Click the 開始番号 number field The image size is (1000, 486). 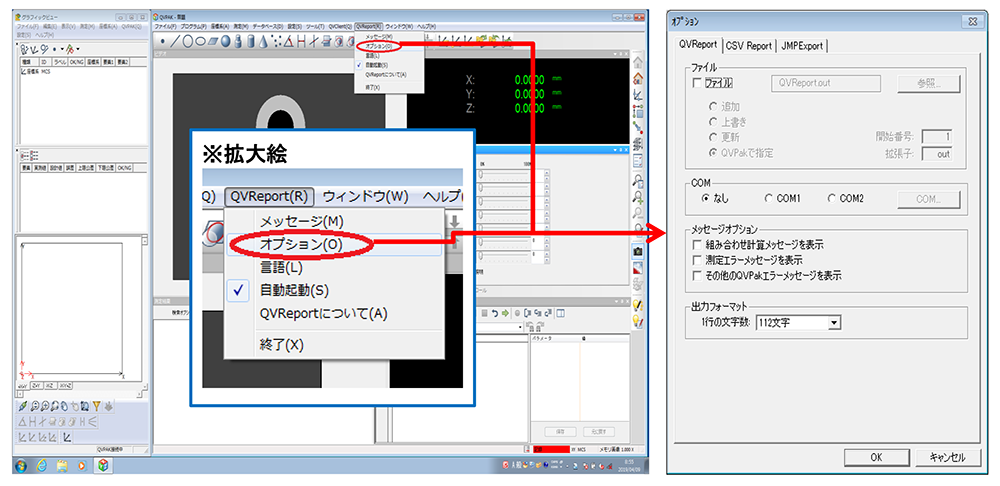(x=937, y=136)
